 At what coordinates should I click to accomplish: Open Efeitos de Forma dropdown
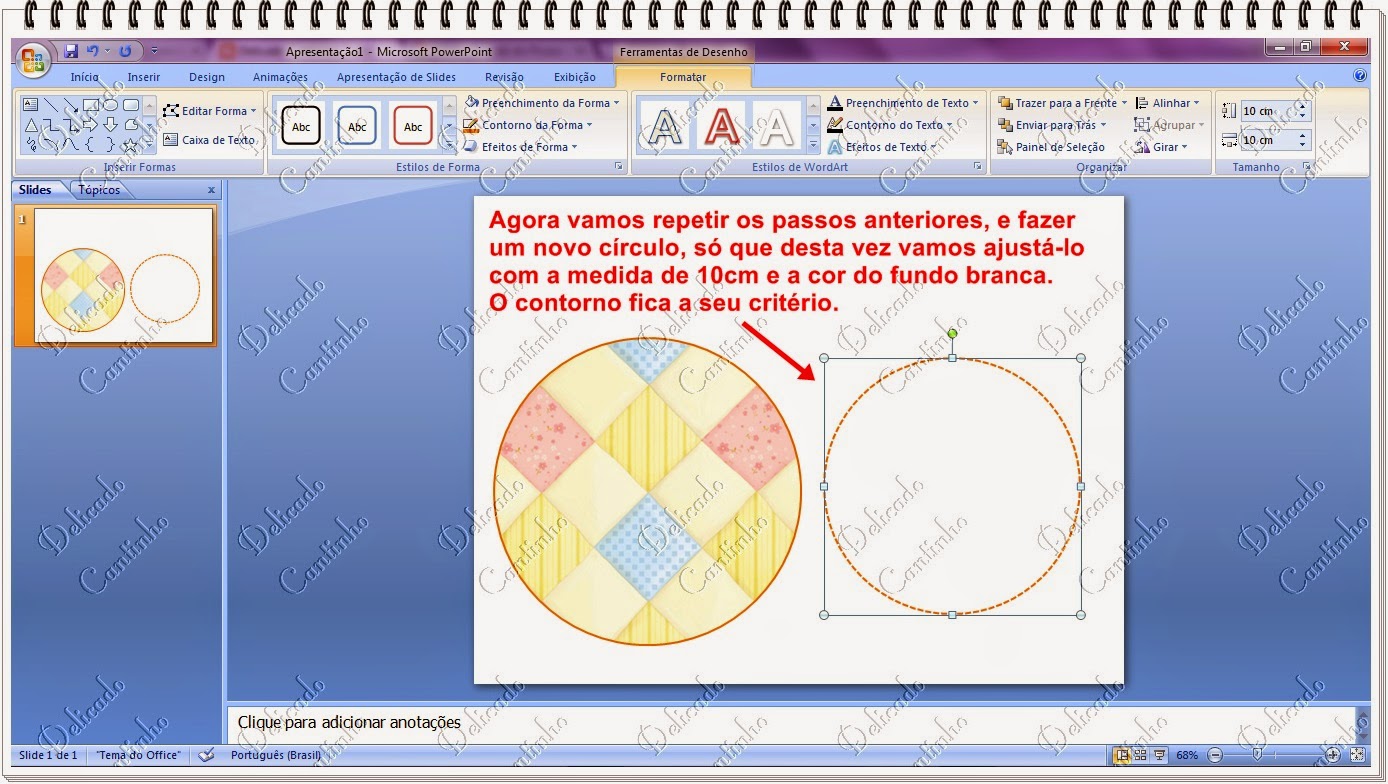point(522,147)
